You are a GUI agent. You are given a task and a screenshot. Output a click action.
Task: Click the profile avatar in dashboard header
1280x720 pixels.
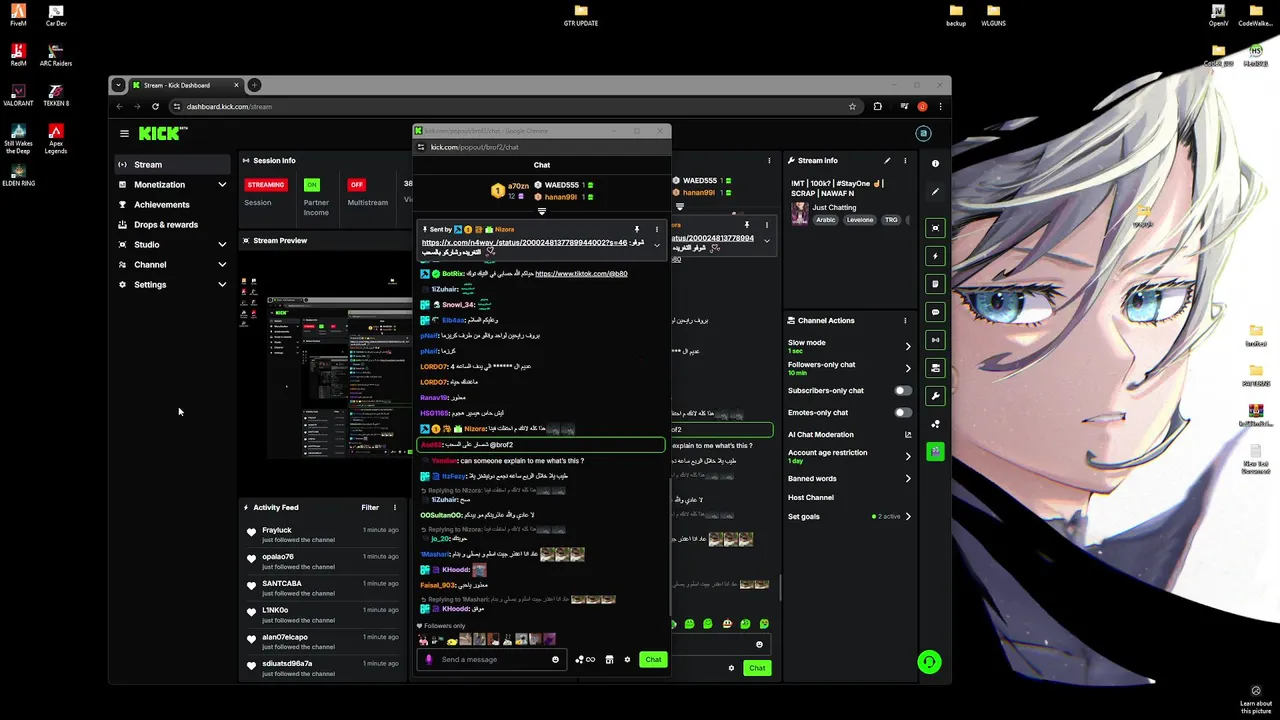[x=923, y=133]
